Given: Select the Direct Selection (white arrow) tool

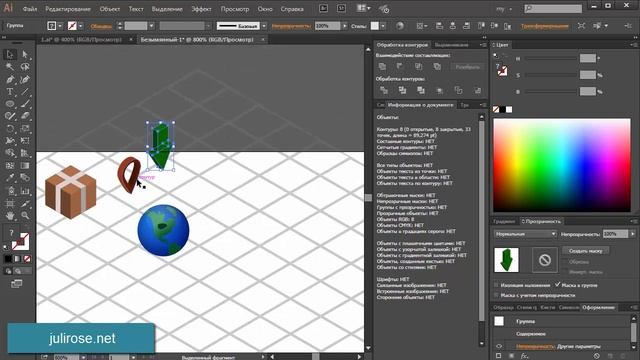Looking at the screenshot, I should [x=25, y=54].
